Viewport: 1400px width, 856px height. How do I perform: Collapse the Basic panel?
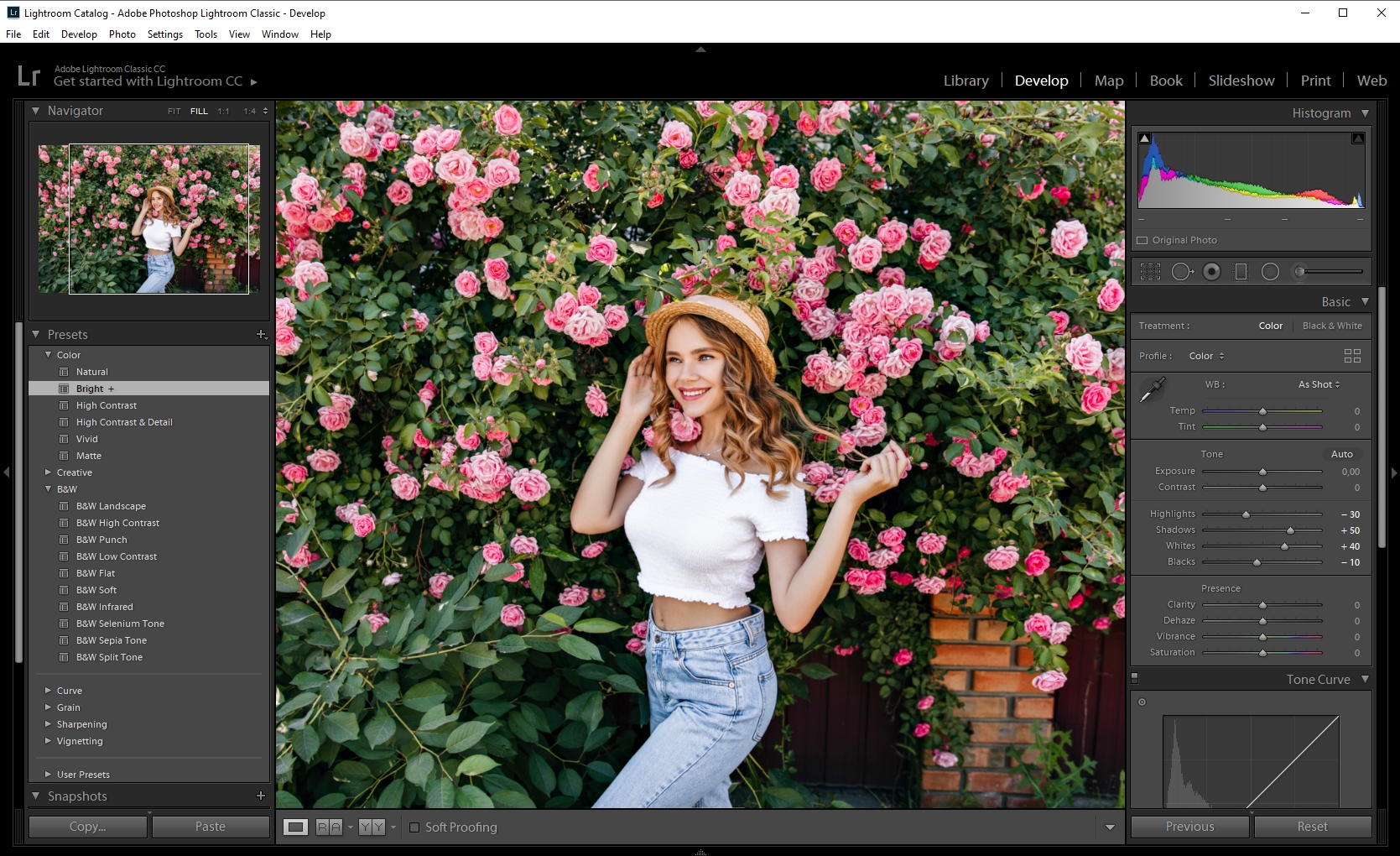[x=1366, y=301]
